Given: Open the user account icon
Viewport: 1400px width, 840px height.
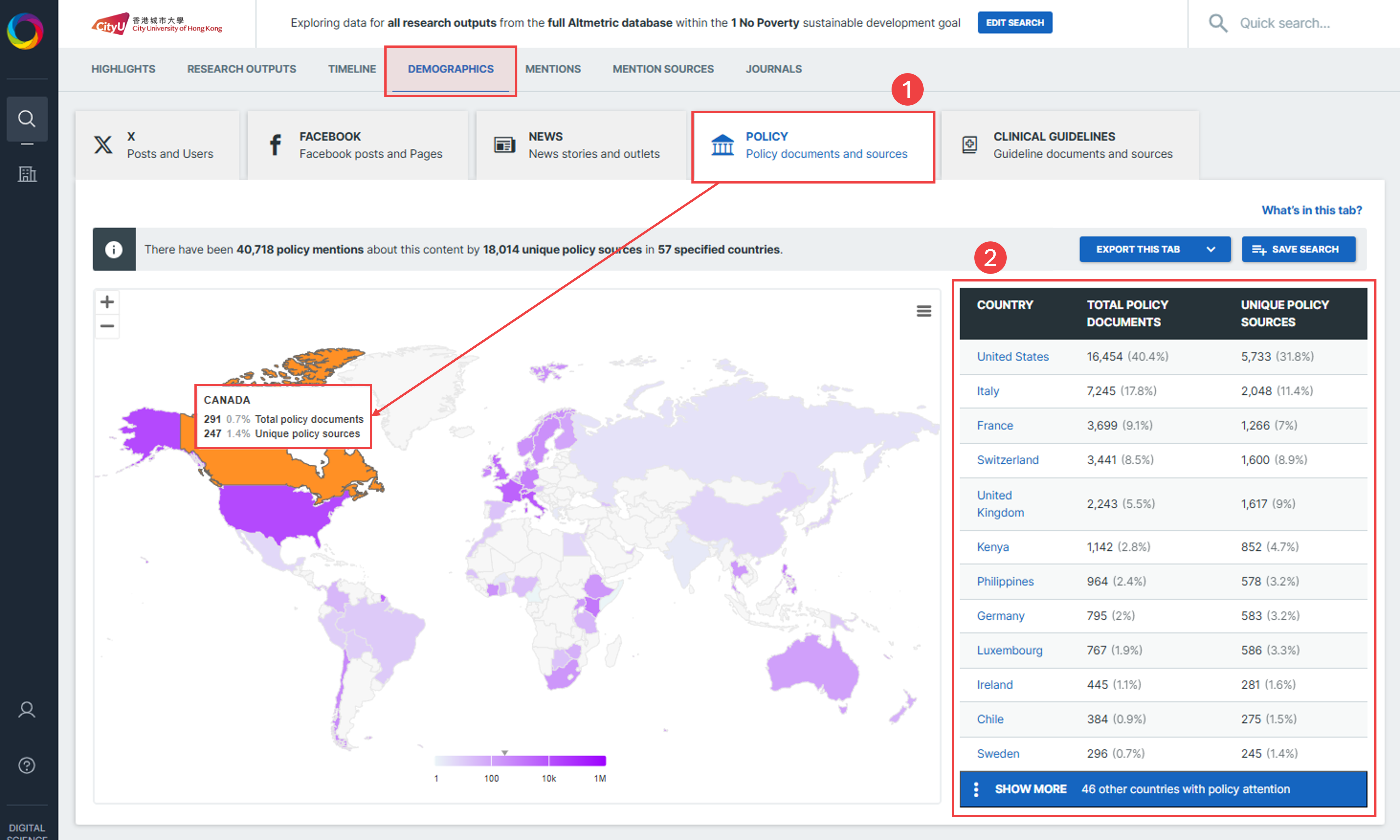Looking at the screenshot, I should click(x=27, y=710).
